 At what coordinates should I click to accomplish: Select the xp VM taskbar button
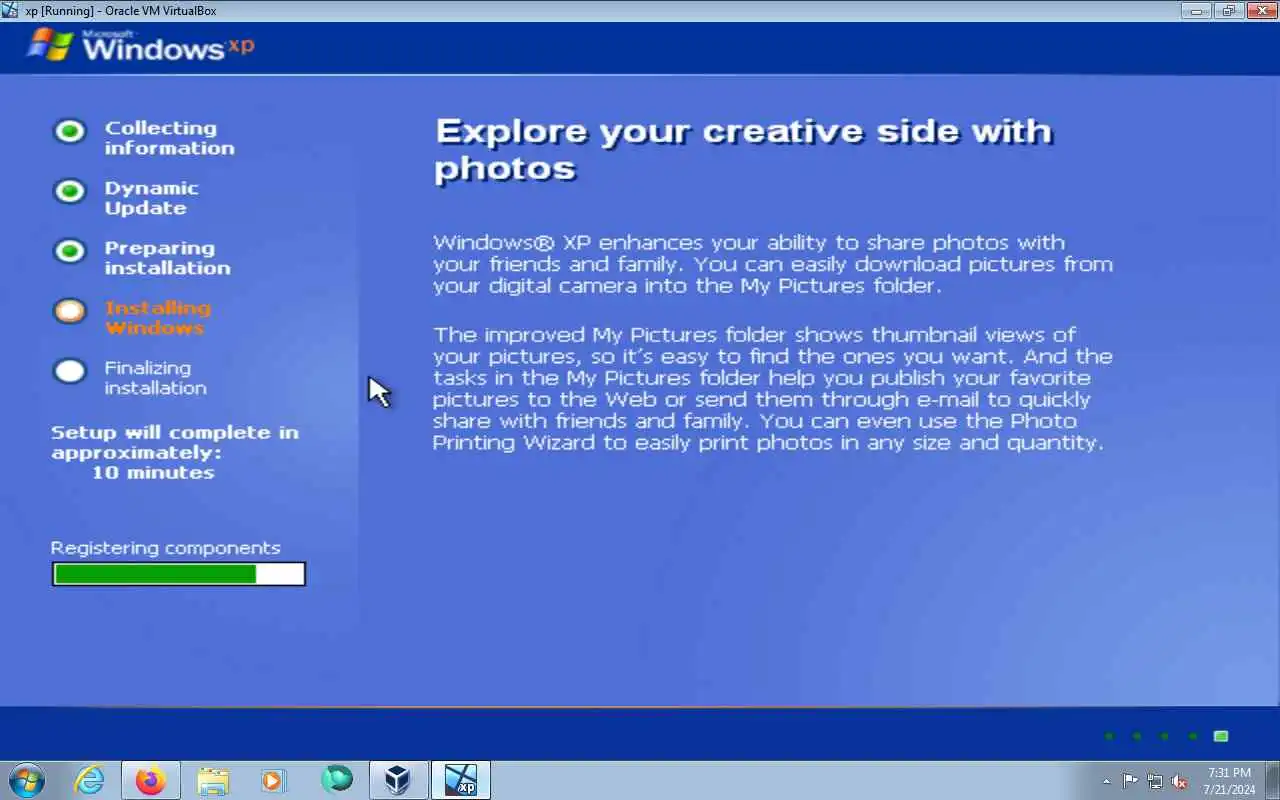tap(461, 780)
